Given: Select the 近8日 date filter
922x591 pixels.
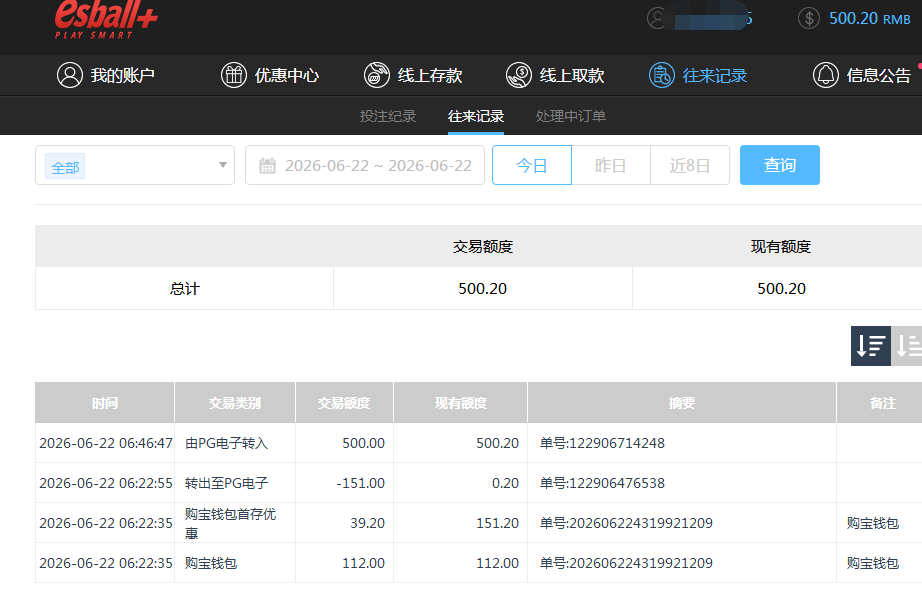Looking at the screenshot, I should (690, 165).
